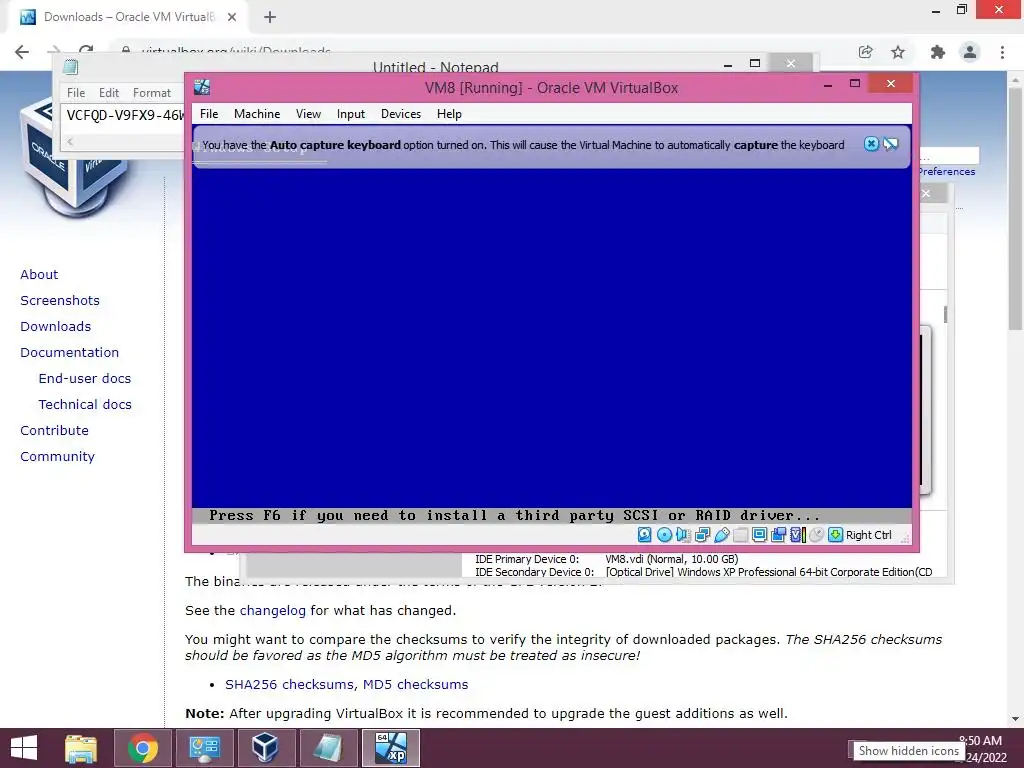Open the Downloads sidebar link
1024x768 pixels.
(x=56, y=327)
